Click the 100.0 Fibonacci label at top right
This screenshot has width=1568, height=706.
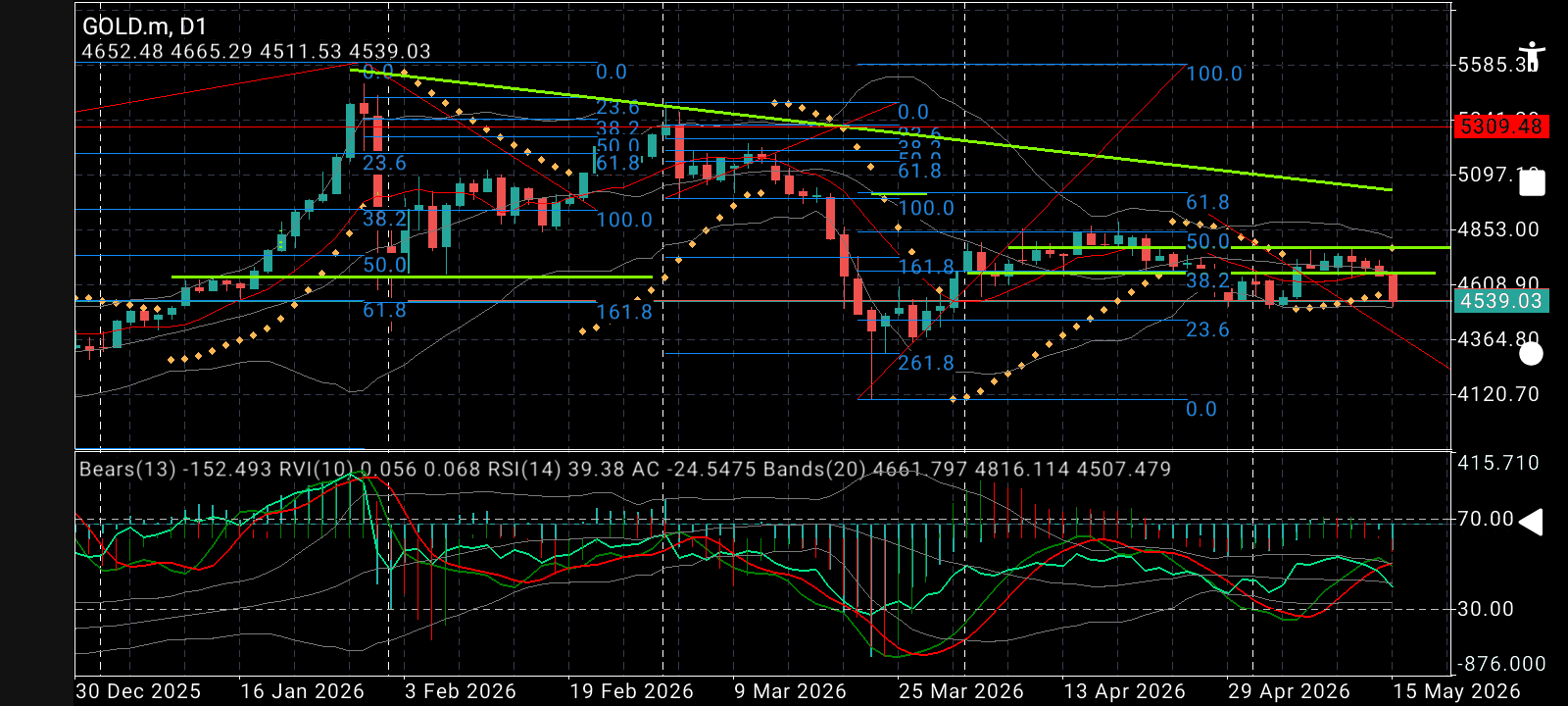pos(1214,74)
